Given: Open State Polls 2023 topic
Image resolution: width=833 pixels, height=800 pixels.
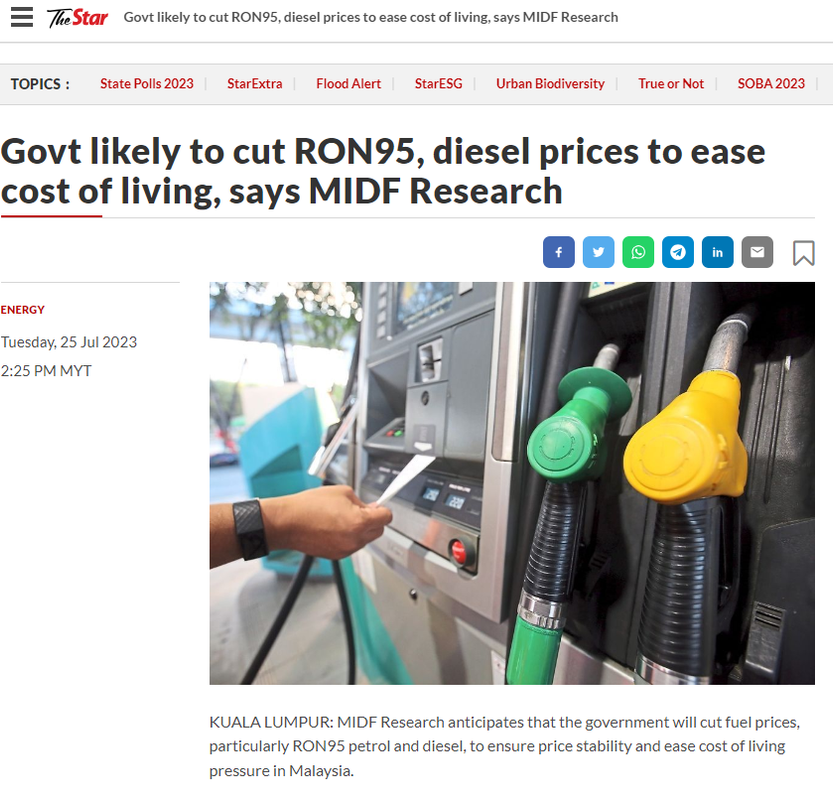Looking at the screenshot, I should [x=147, y=84].
